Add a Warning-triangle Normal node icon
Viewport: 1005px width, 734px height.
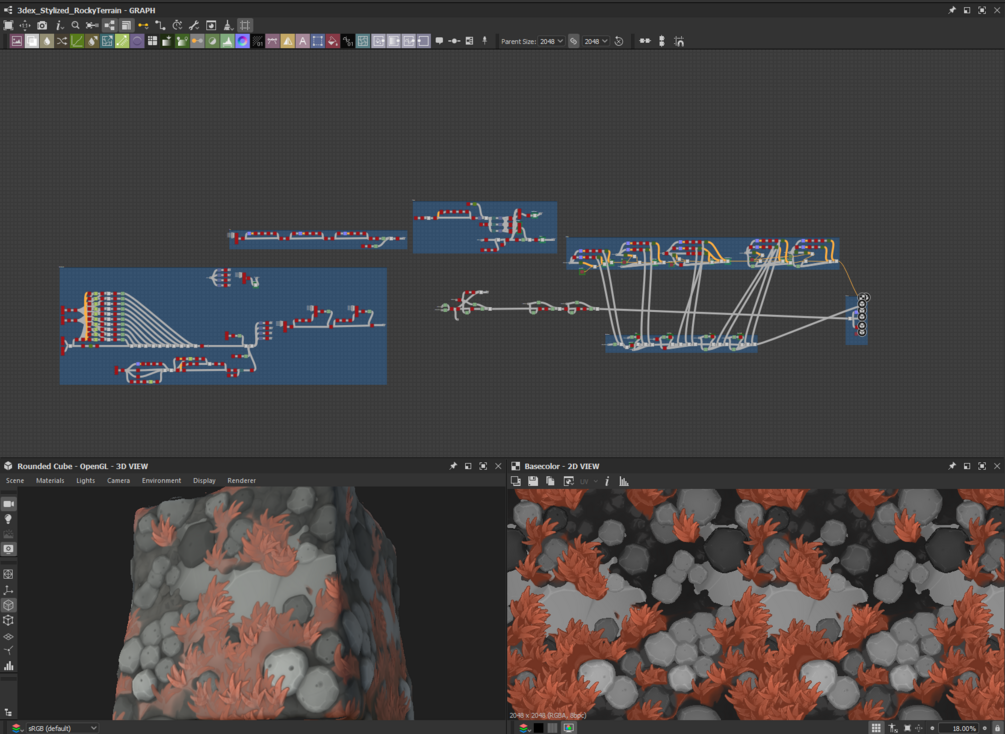pyautogui.click(x=288, y=41)
